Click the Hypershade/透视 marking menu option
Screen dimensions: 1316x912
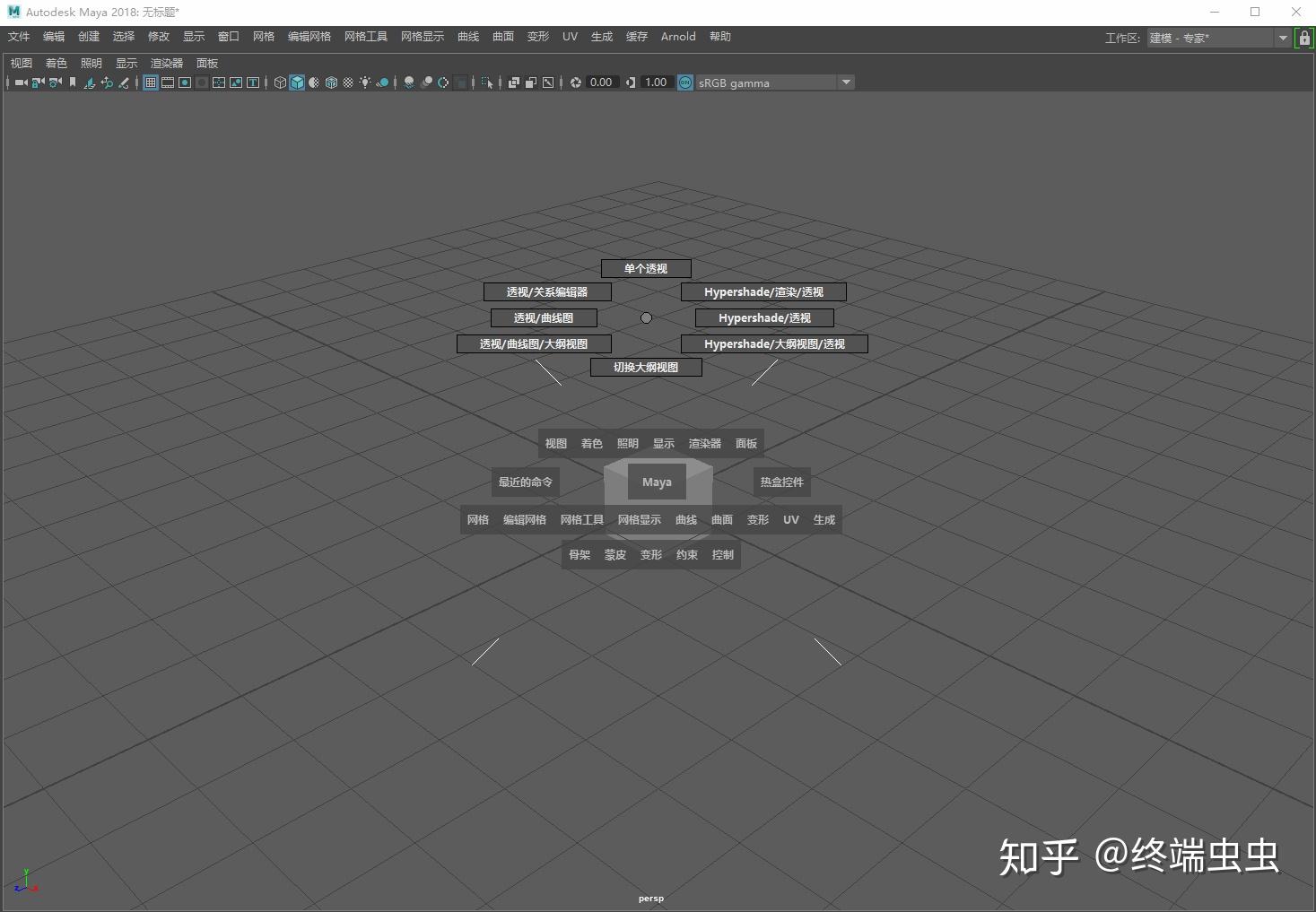coord(763,317)
